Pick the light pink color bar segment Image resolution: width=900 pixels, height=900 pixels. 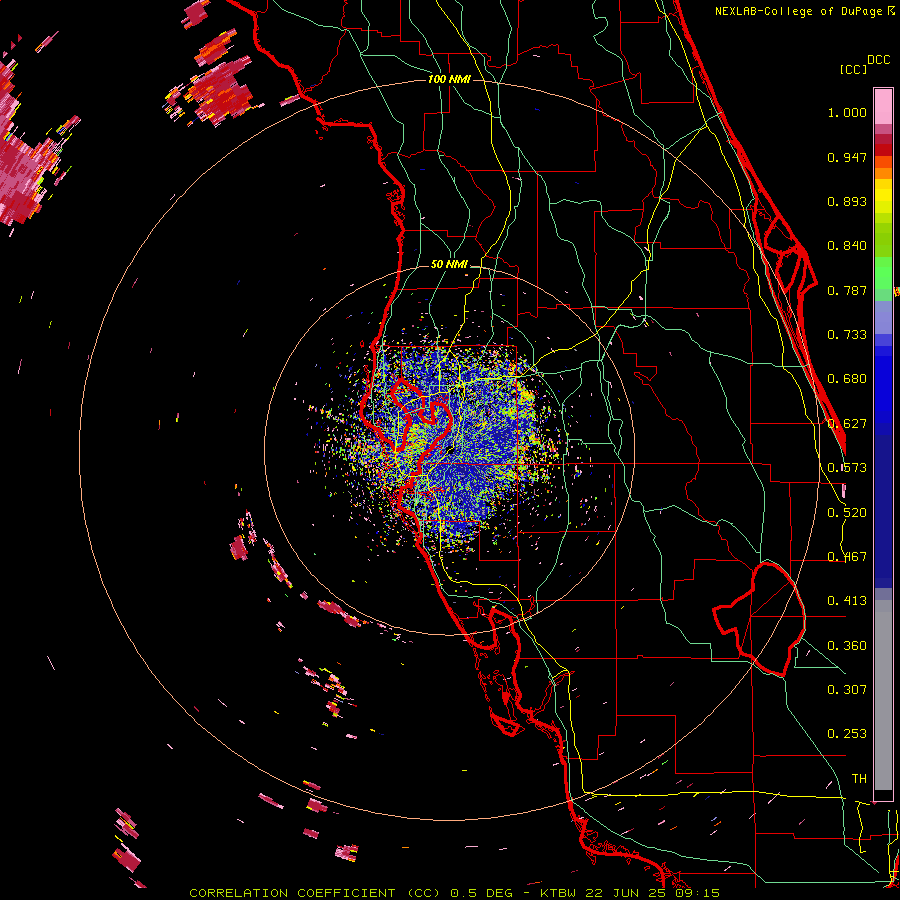click(883, 107)
